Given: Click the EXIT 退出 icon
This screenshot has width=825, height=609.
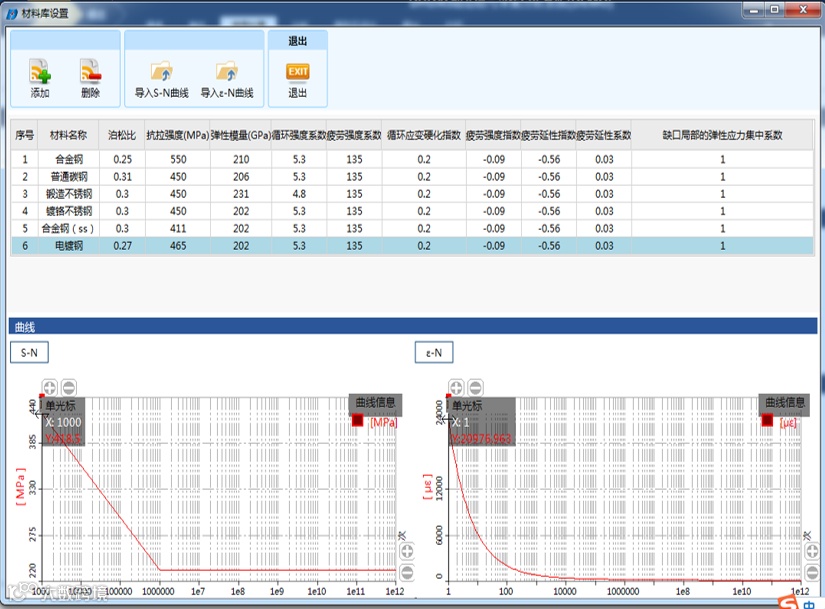Looking at the screenshot, I should pos(297,72).
